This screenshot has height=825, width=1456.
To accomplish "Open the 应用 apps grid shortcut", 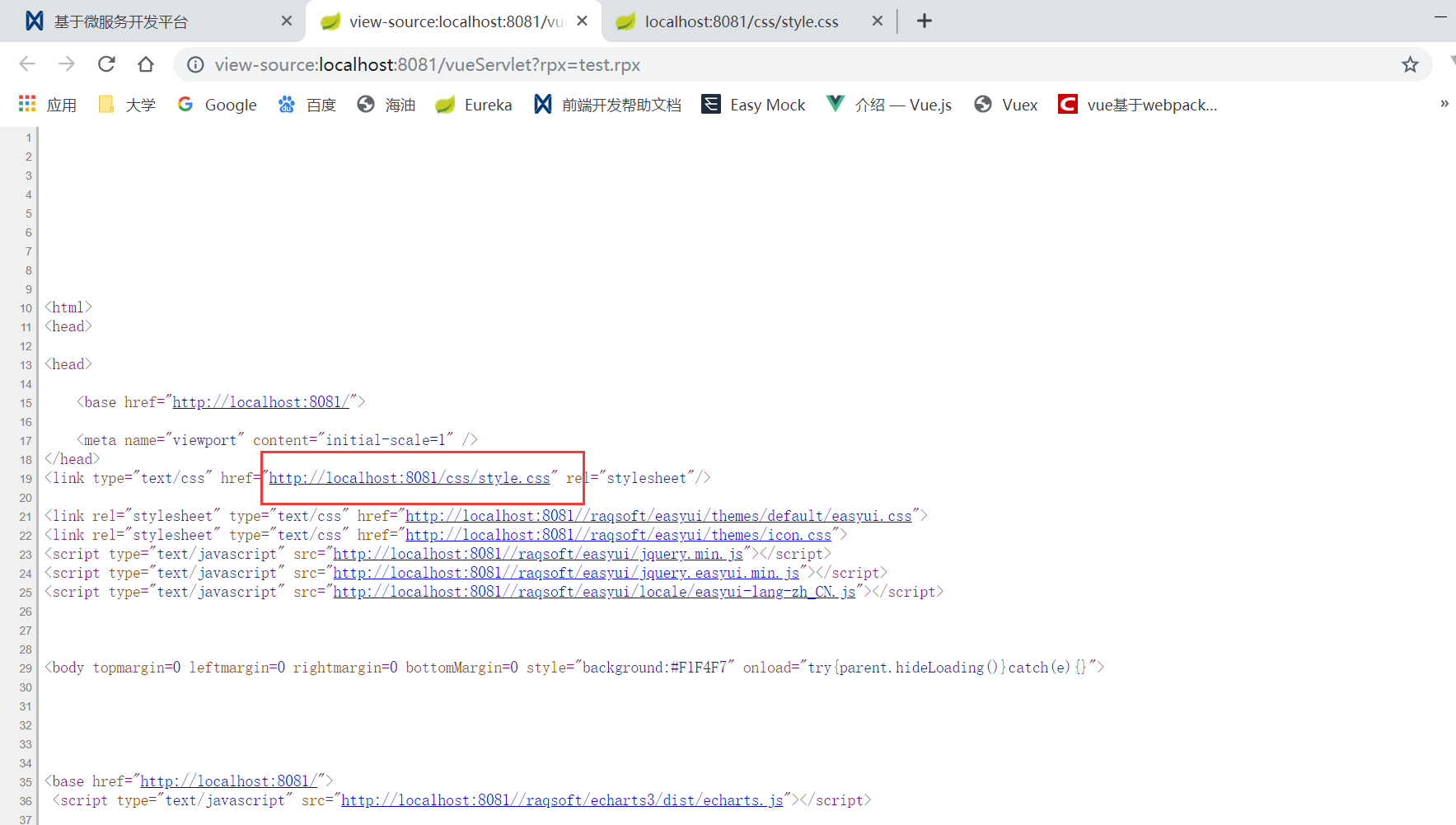I will [x=48, y=105].
